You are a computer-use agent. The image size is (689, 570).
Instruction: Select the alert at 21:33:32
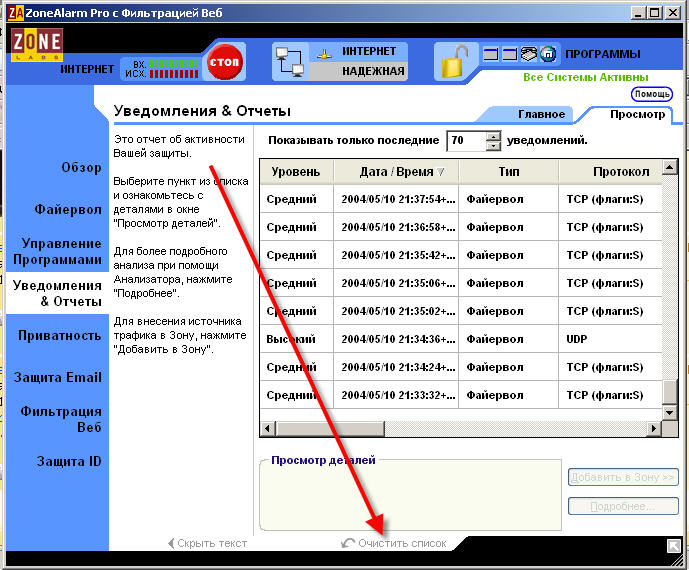(461, 395)
